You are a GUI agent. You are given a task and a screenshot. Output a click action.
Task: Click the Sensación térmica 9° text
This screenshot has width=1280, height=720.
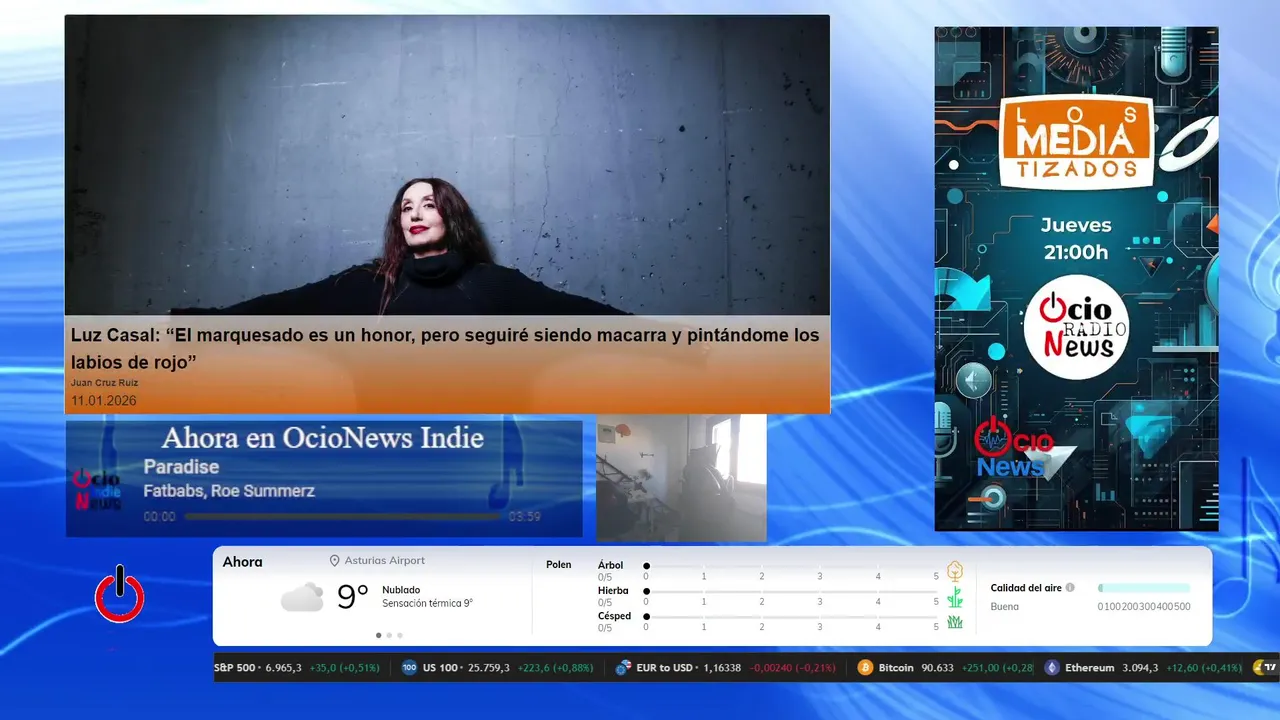(427, 603)
